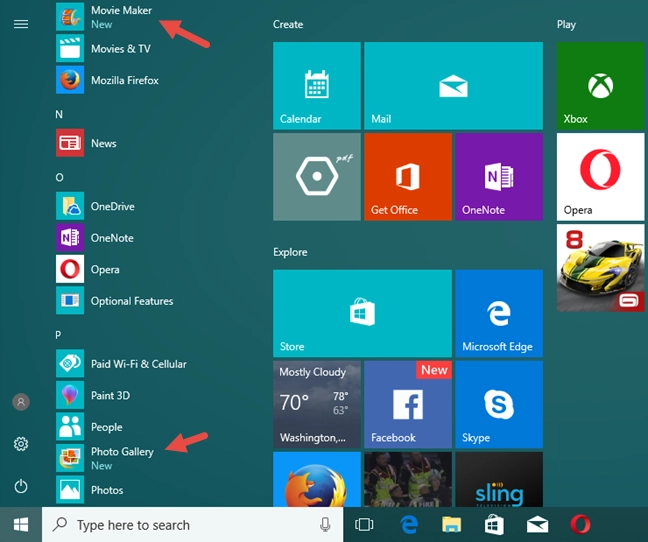Open the Facebook tile
648x542 pixels.
tap(408, 404)
